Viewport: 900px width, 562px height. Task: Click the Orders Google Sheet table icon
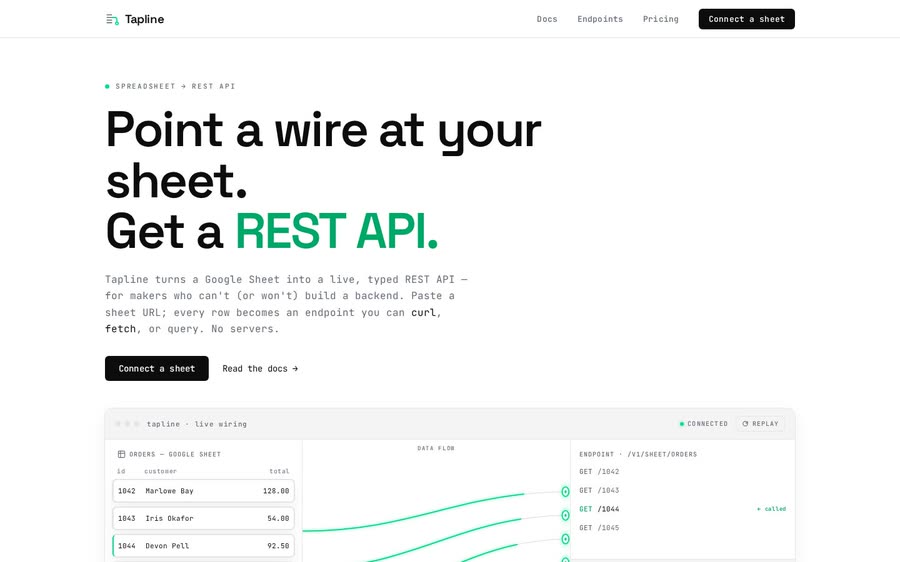pos(121,454)
